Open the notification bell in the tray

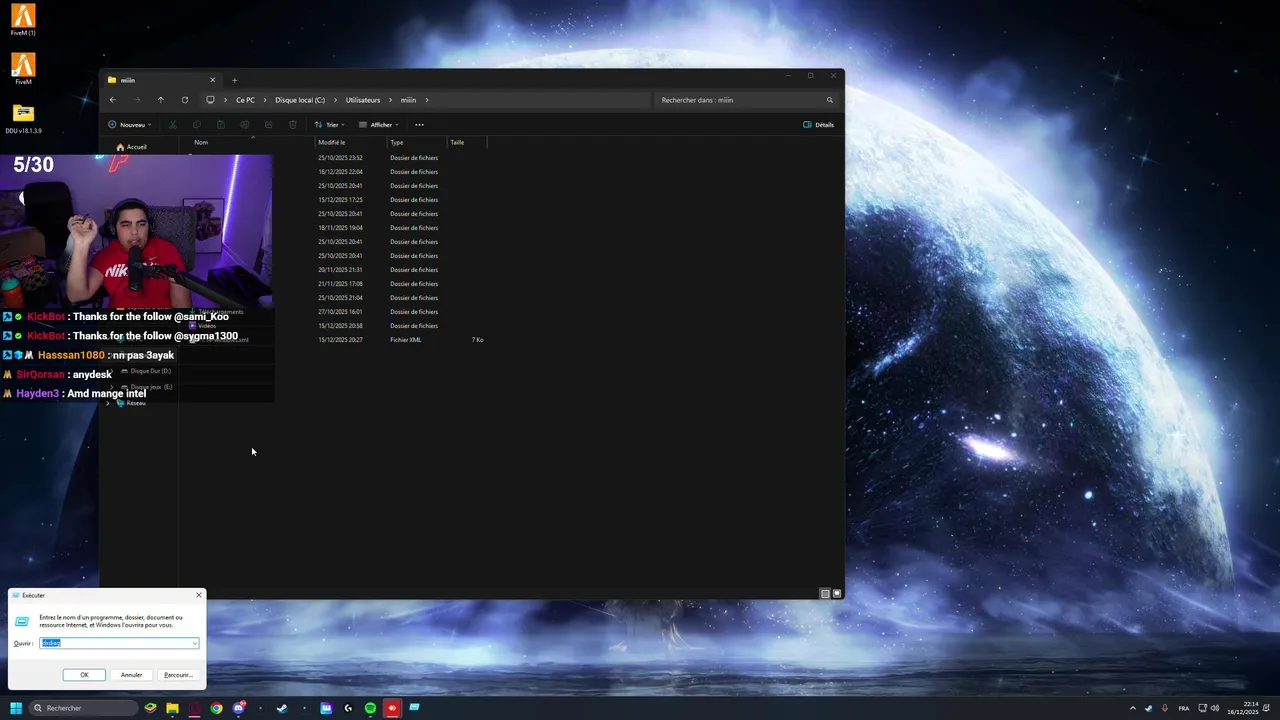[1266, 708]
